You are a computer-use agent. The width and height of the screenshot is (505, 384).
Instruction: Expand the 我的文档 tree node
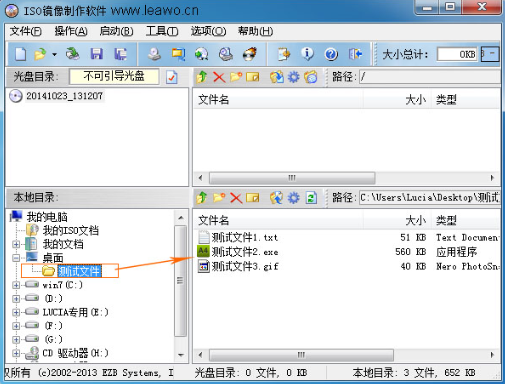click(x=16, y=244)
